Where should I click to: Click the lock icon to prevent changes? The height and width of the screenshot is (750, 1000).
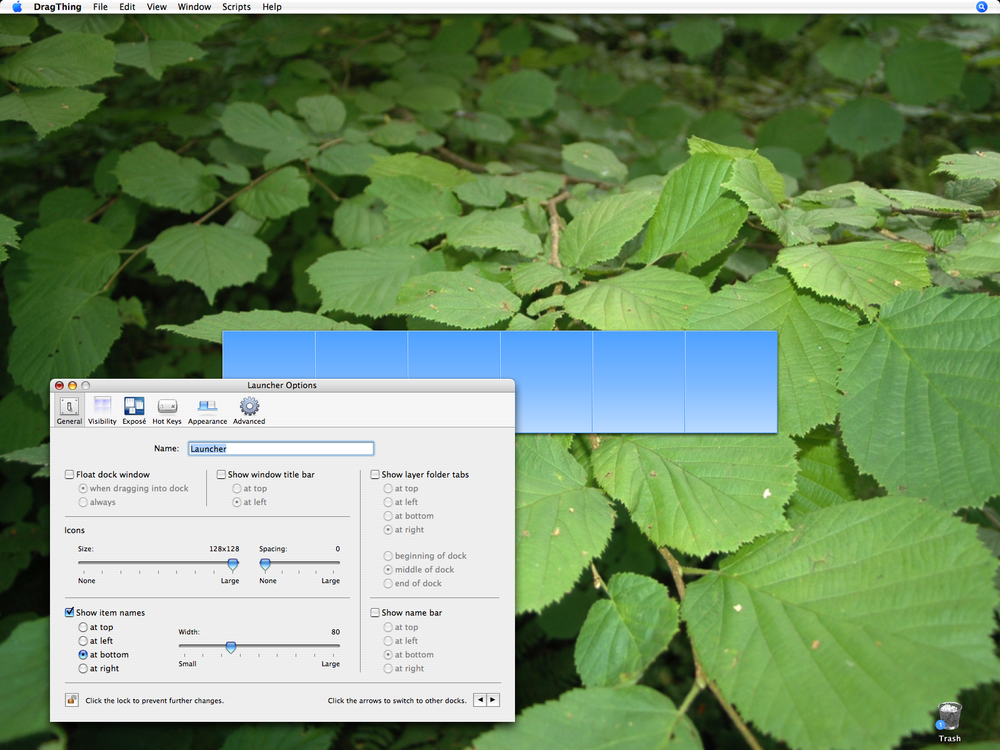click(x=72, y=700)
